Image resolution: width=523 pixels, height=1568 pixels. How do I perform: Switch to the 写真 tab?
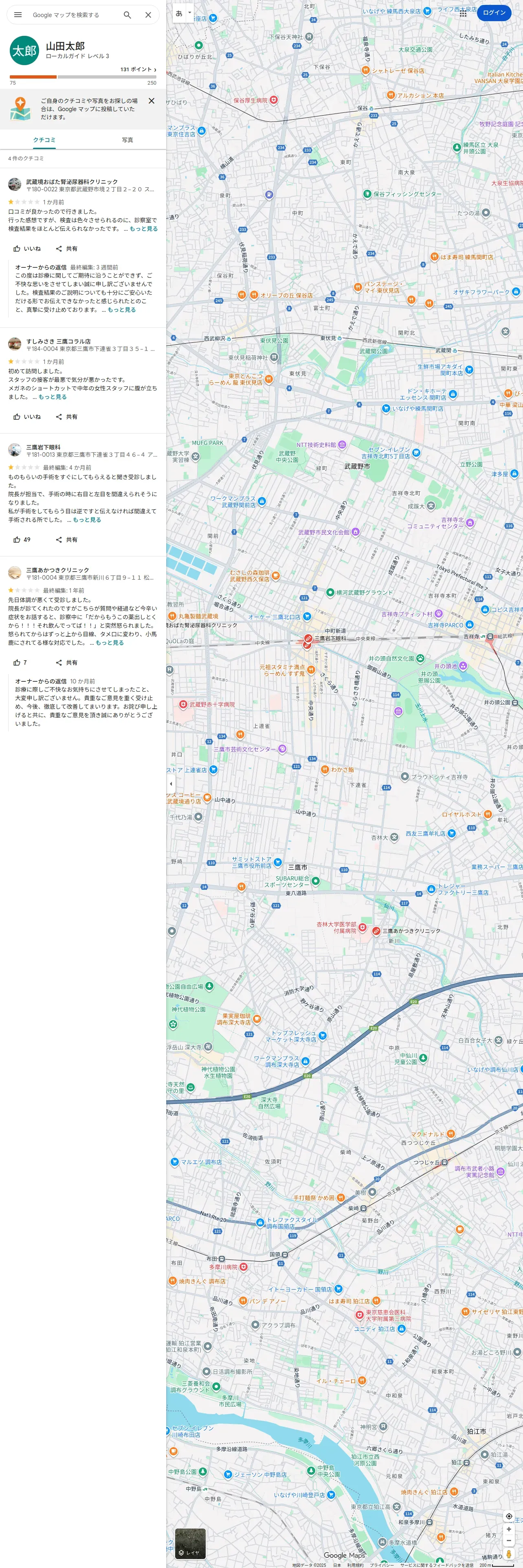(127, 140)
